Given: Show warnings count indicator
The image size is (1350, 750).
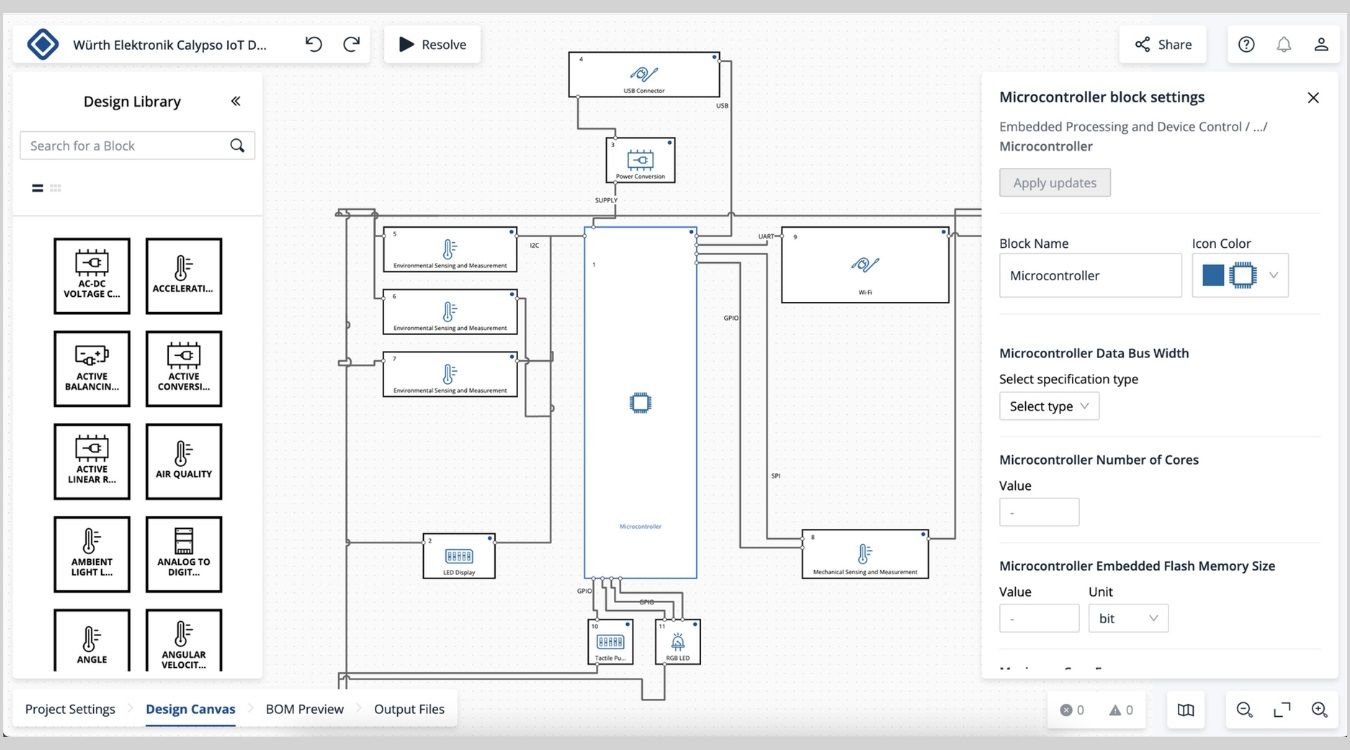Looking at the screenshot, I should click(1121, 710).
